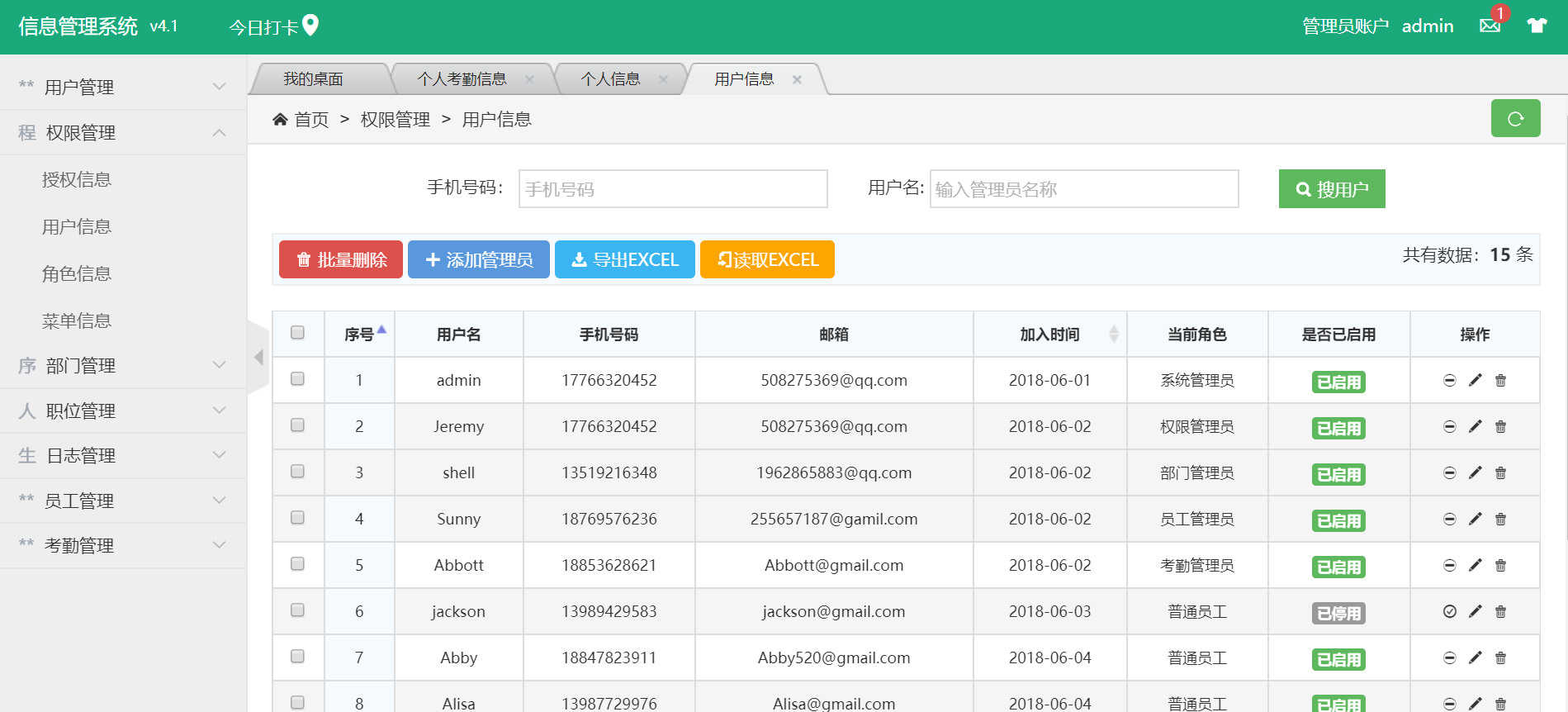Disable user Abby

(1449, 657)
